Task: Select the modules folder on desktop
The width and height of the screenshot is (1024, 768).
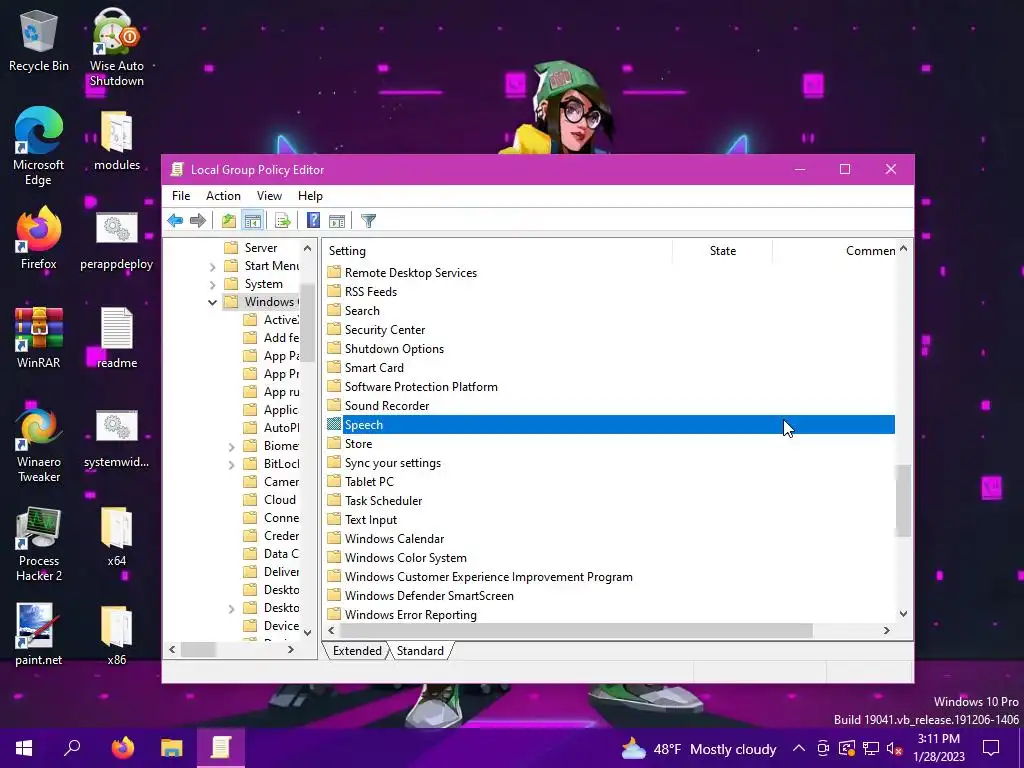Action: [x=117, y=141]
